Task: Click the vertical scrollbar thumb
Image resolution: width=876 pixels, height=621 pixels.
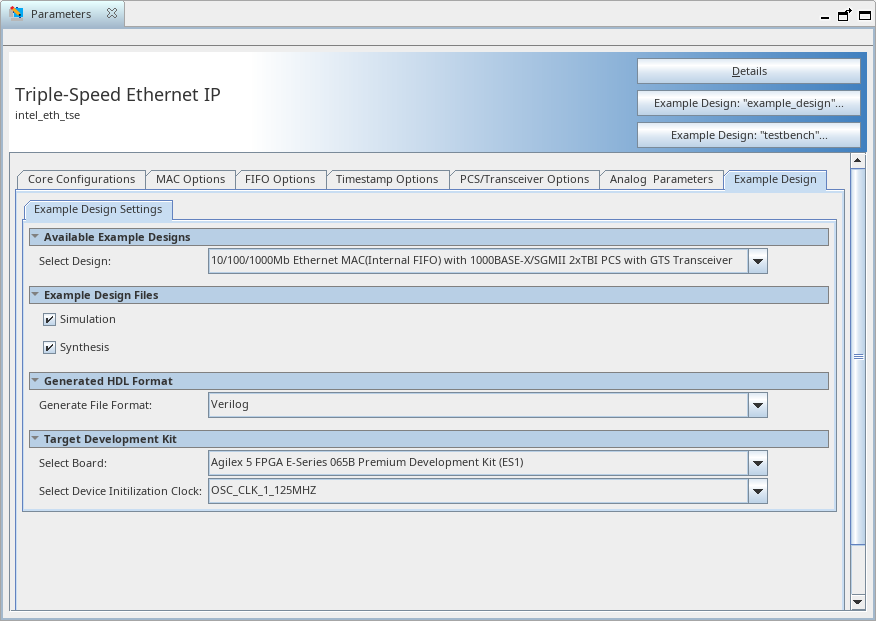Action: [858, 356]
